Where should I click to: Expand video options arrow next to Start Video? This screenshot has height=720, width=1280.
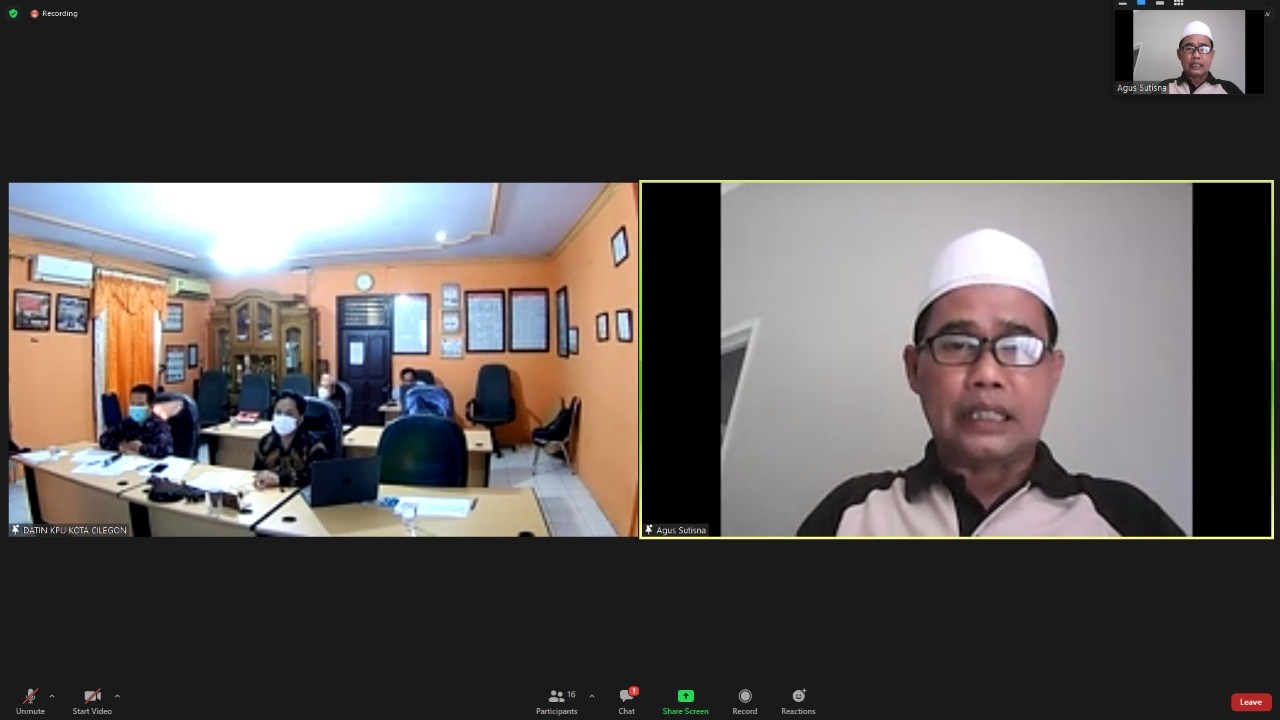[117, 696]
